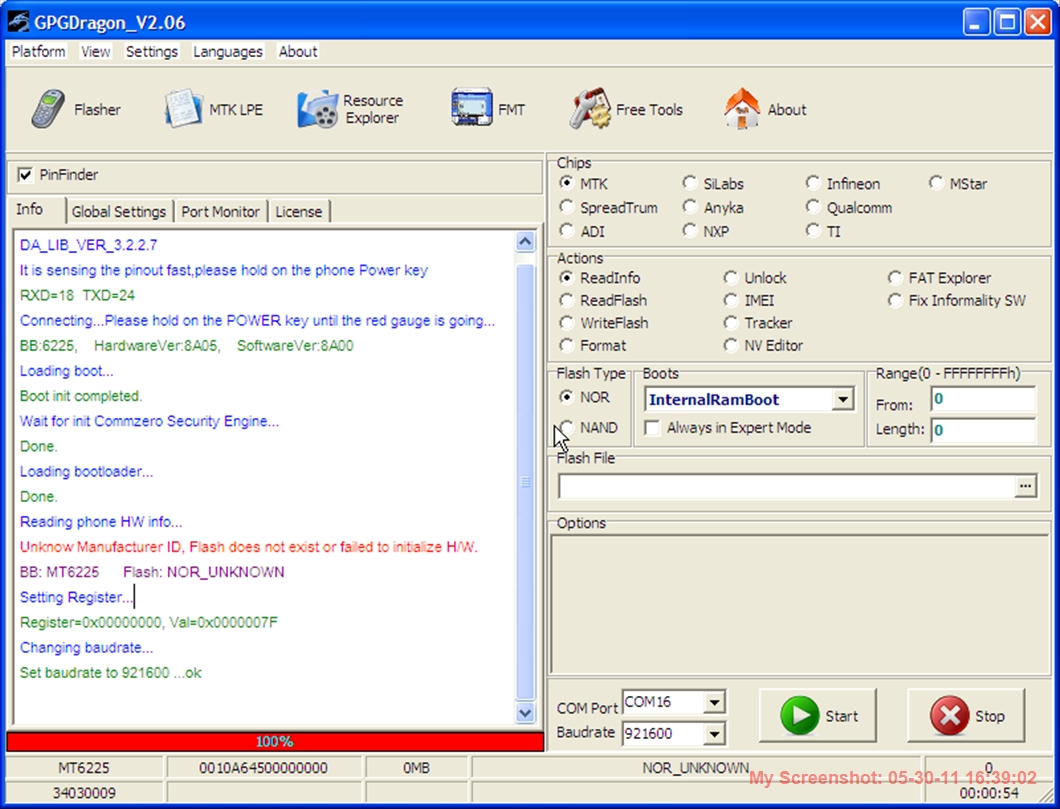Image resolution: width=1060 pixels, height=809 pixels.
Task: Open the View menu
Action: 95,51
